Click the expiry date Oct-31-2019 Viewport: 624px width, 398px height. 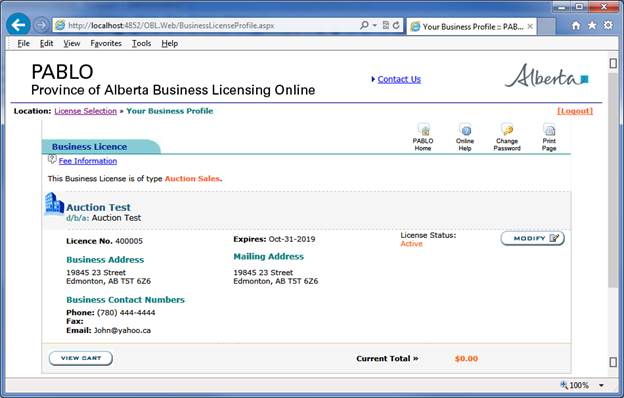click(x=292, y=239)
